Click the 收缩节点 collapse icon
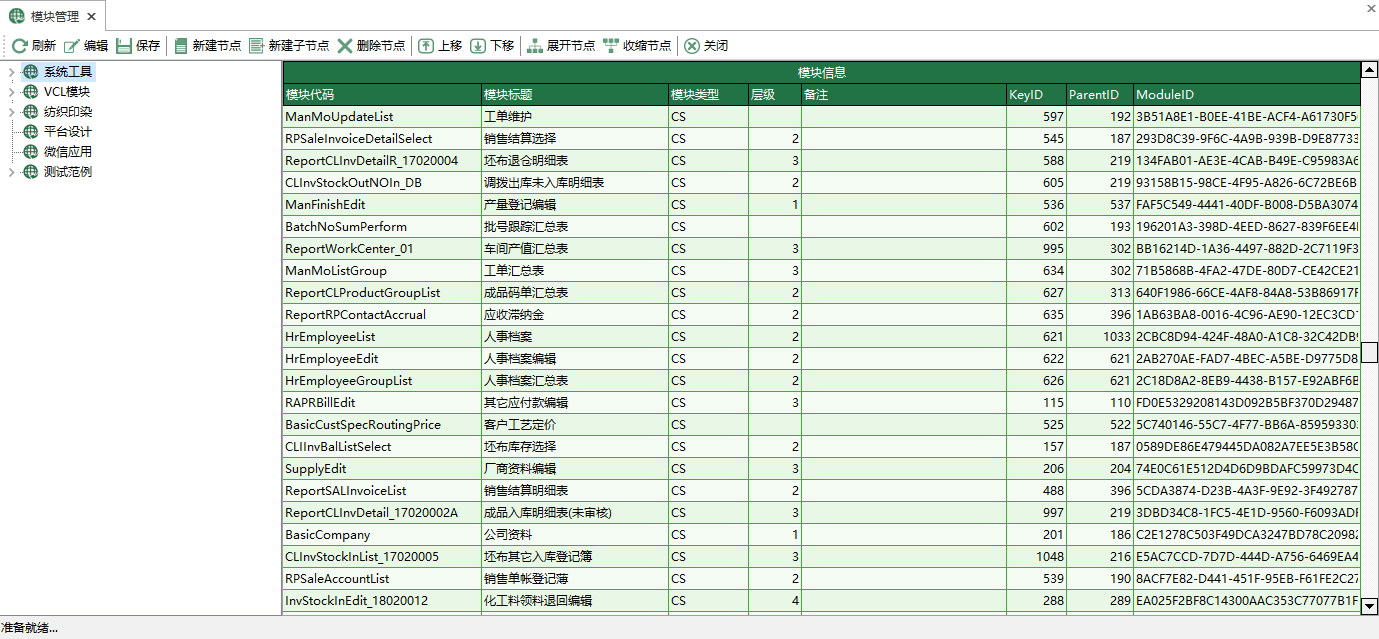Viewport: 1379px width, 639px height. coord(611,46)
